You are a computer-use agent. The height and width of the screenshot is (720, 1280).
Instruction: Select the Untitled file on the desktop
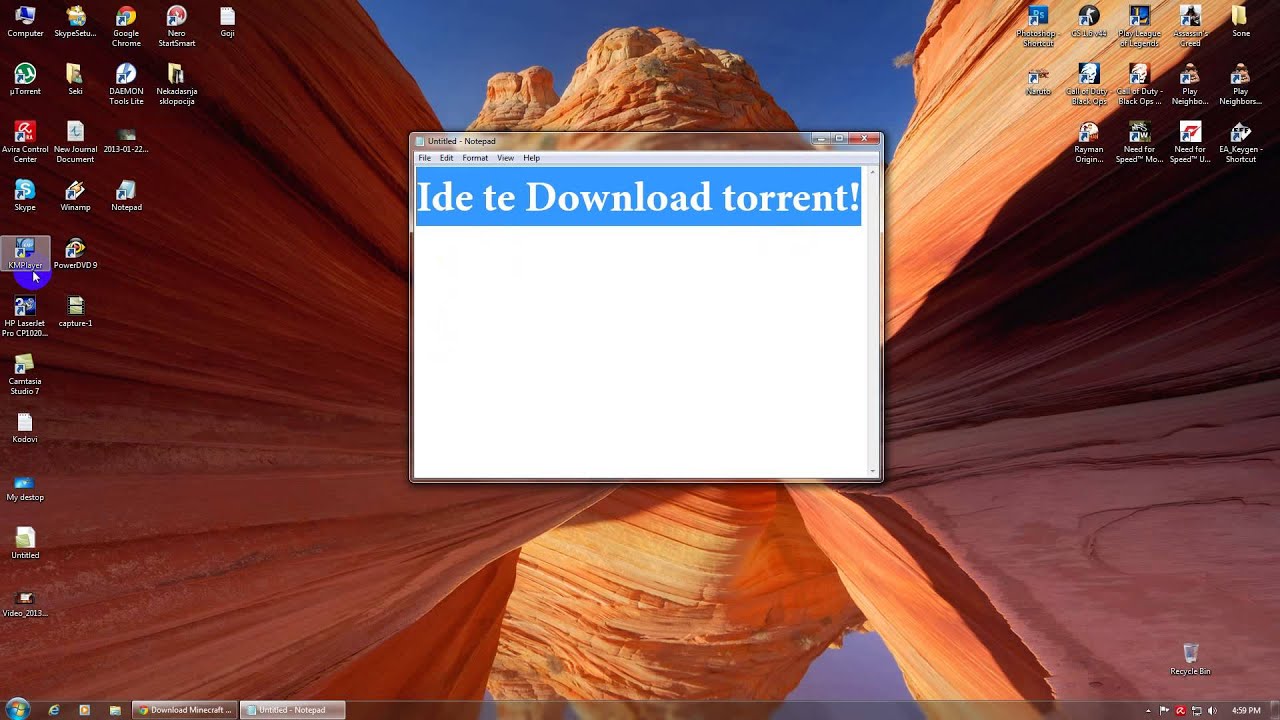click(25, 544)
